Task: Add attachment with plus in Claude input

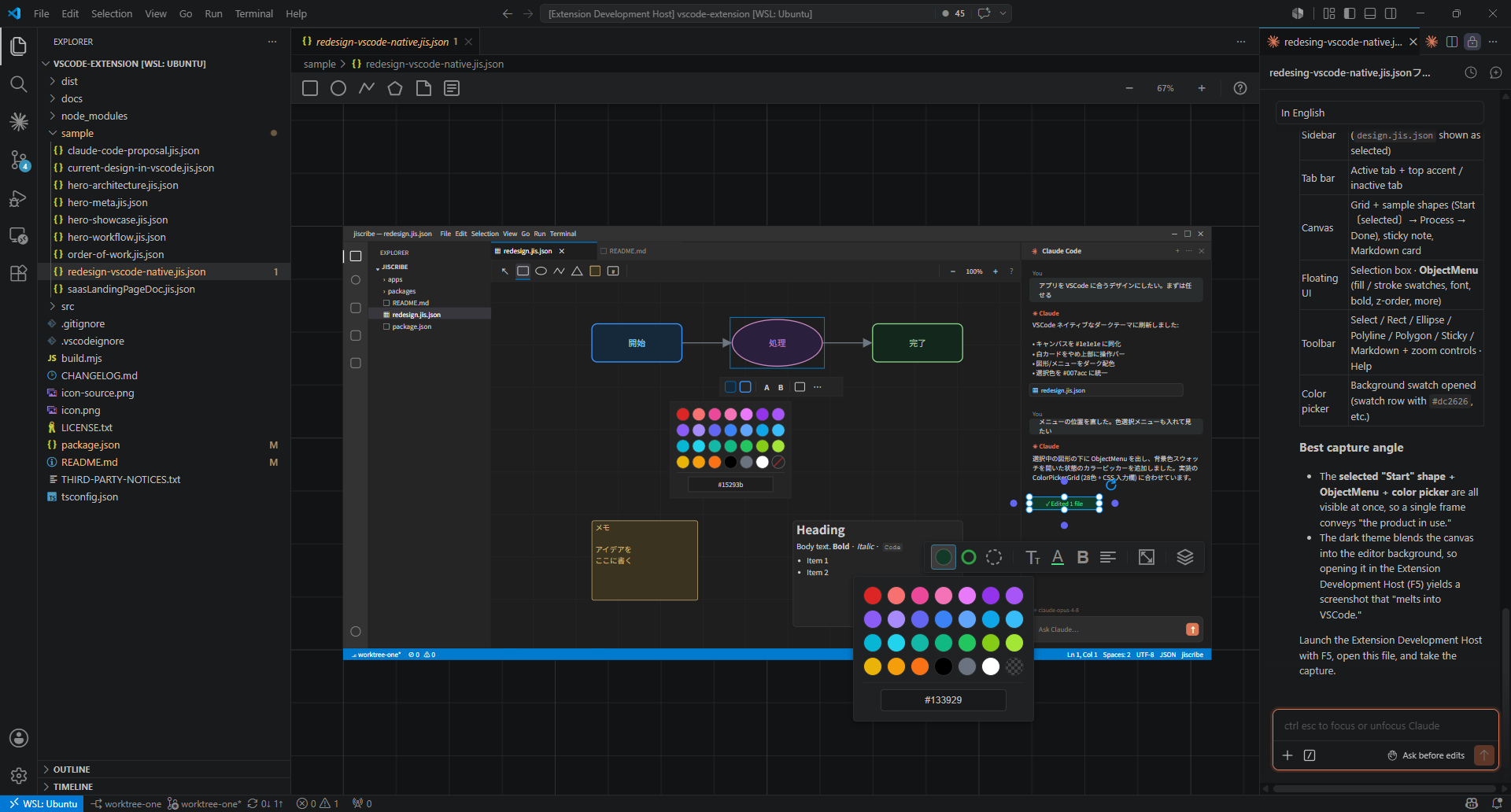Action: click(1287, 755)
